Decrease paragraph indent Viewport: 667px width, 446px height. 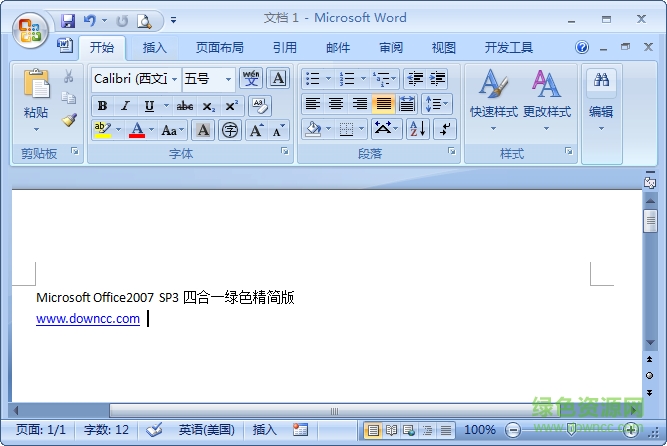click(415, 78)
